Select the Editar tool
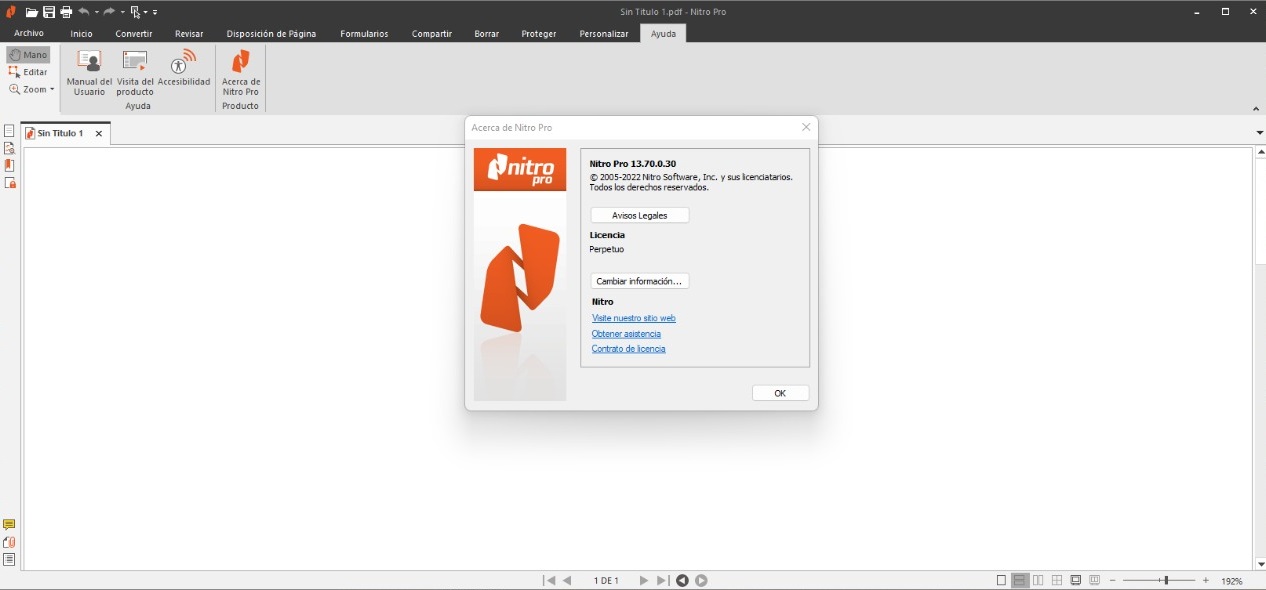1266x590 pixels. pyautogui.click(x=28, y=72)
